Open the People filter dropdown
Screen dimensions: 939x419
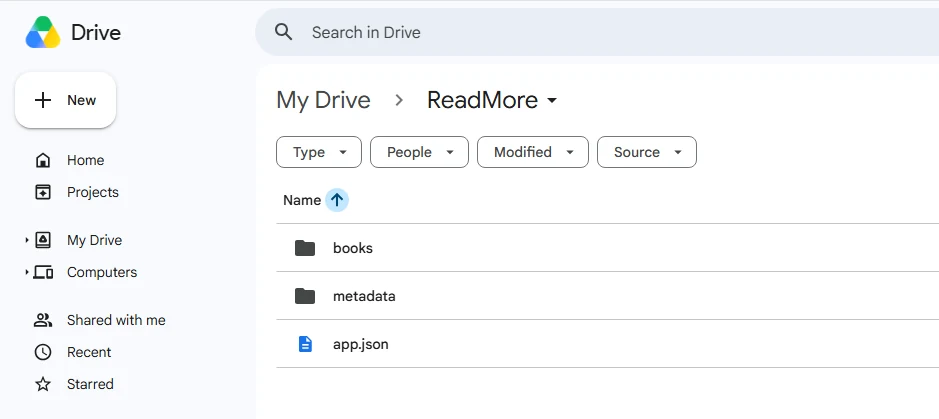[419, 152]
